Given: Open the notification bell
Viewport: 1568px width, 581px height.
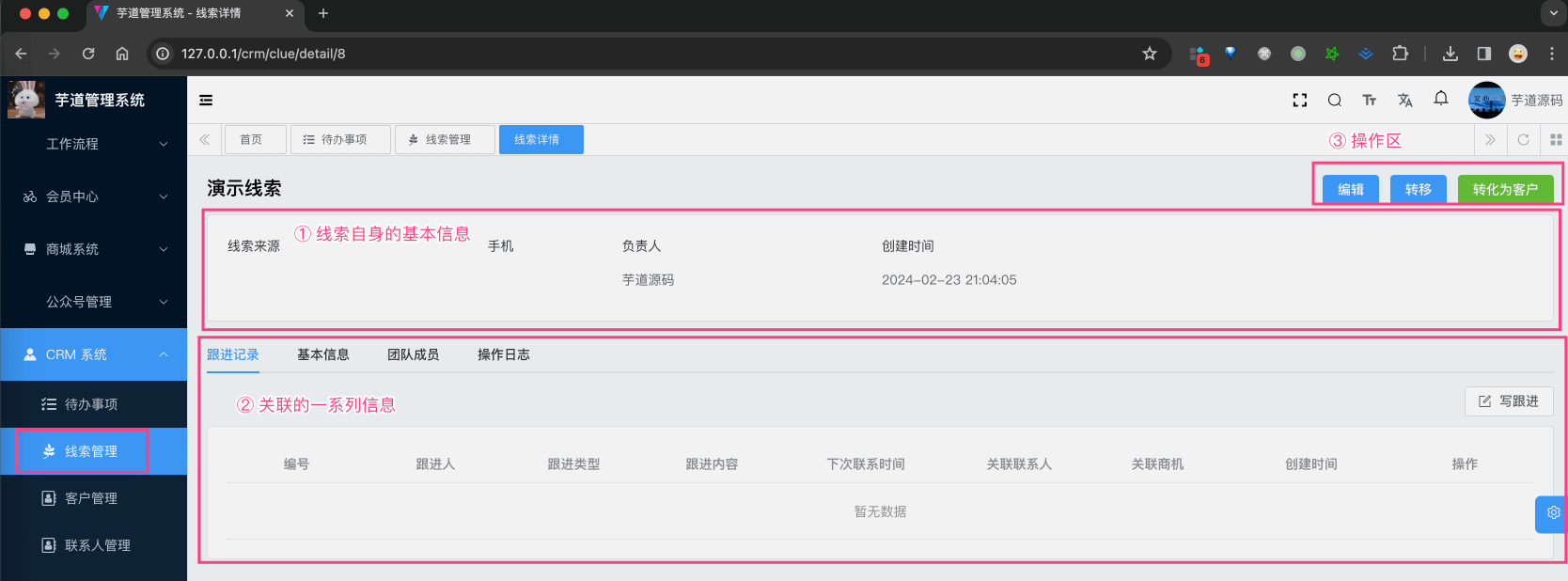Looking at the screenshot, I should click(x=1440, y=99).
